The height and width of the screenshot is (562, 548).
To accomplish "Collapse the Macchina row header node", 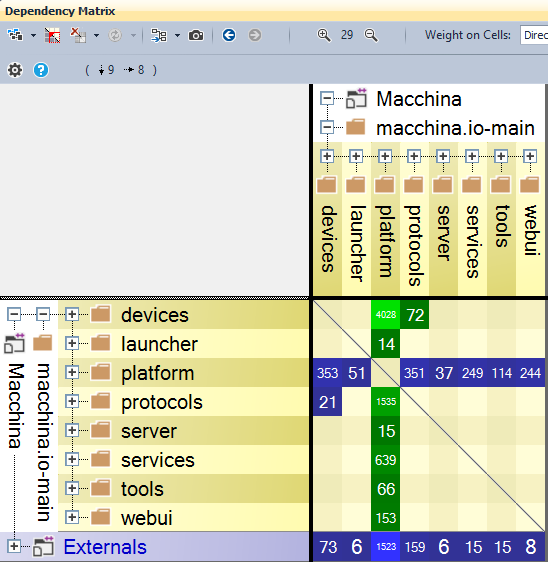I will [x=14, y=314].
